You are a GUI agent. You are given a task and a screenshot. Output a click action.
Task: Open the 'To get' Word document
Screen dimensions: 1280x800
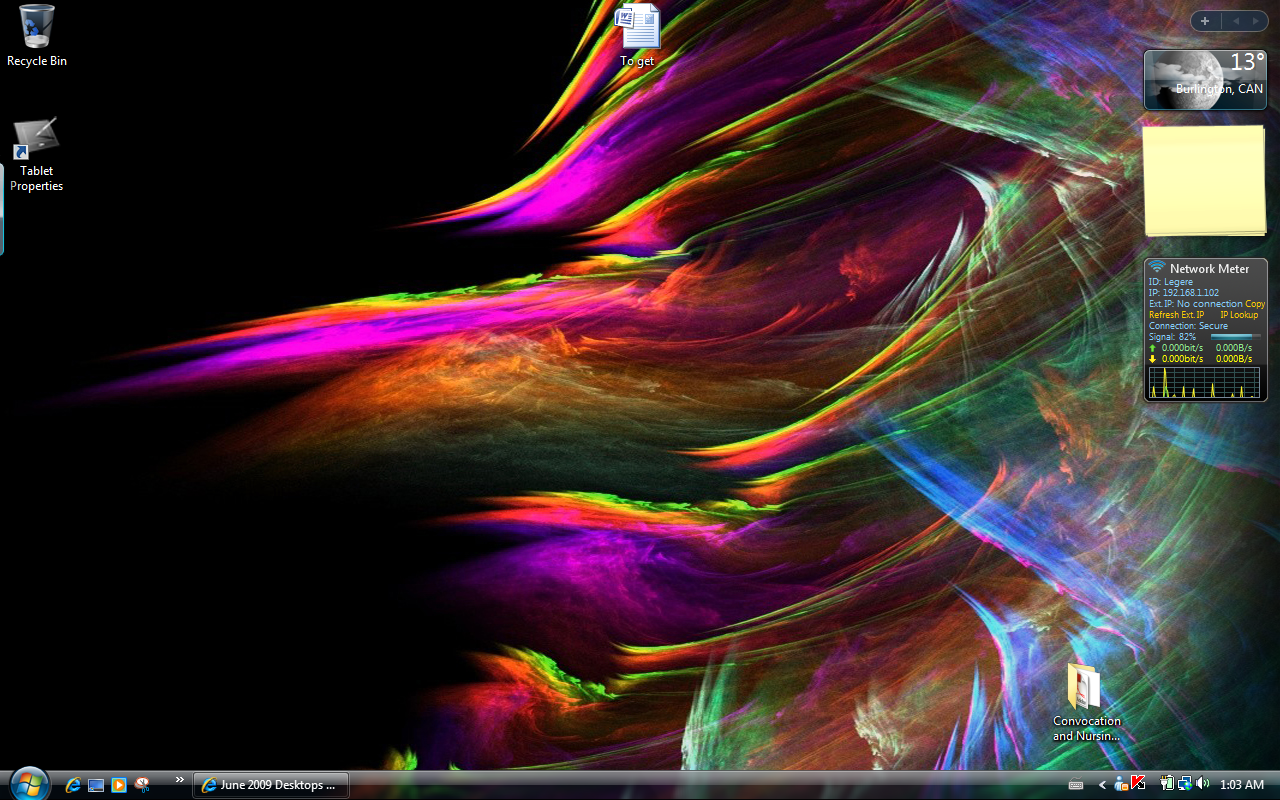[x=638, y=28]
